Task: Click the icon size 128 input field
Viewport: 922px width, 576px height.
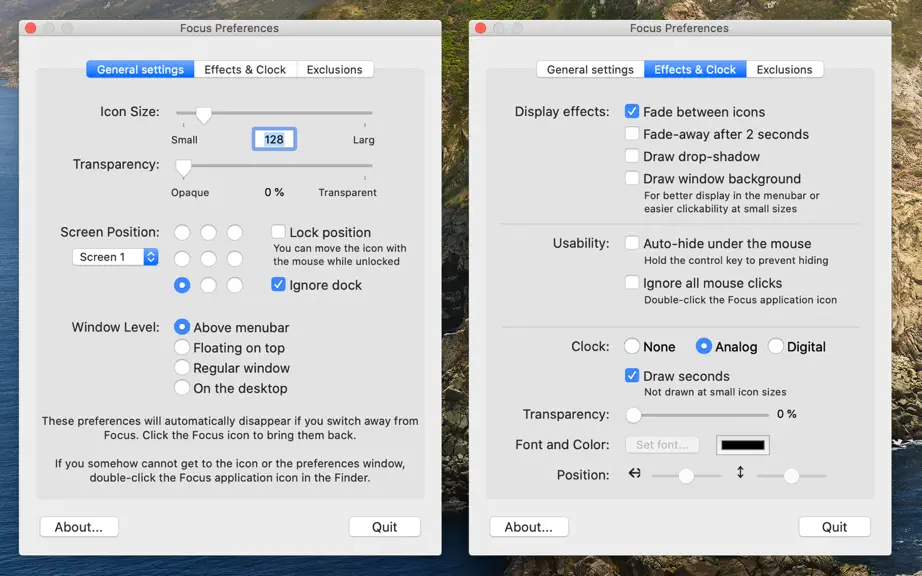Action: pos(274,139)
